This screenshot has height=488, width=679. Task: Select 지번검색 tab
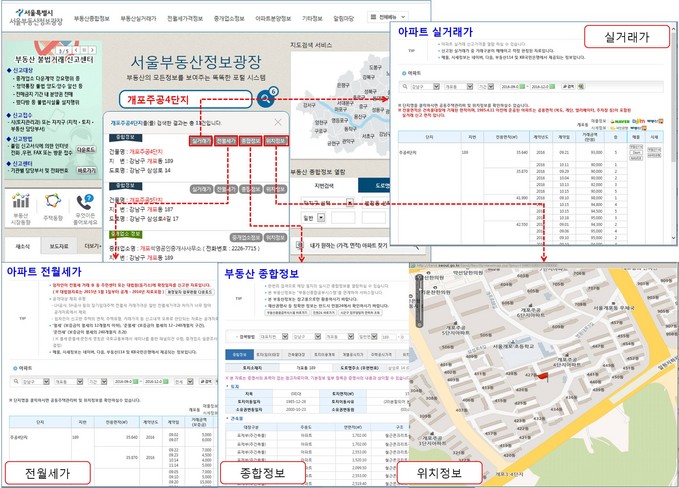tap(324, 186)
